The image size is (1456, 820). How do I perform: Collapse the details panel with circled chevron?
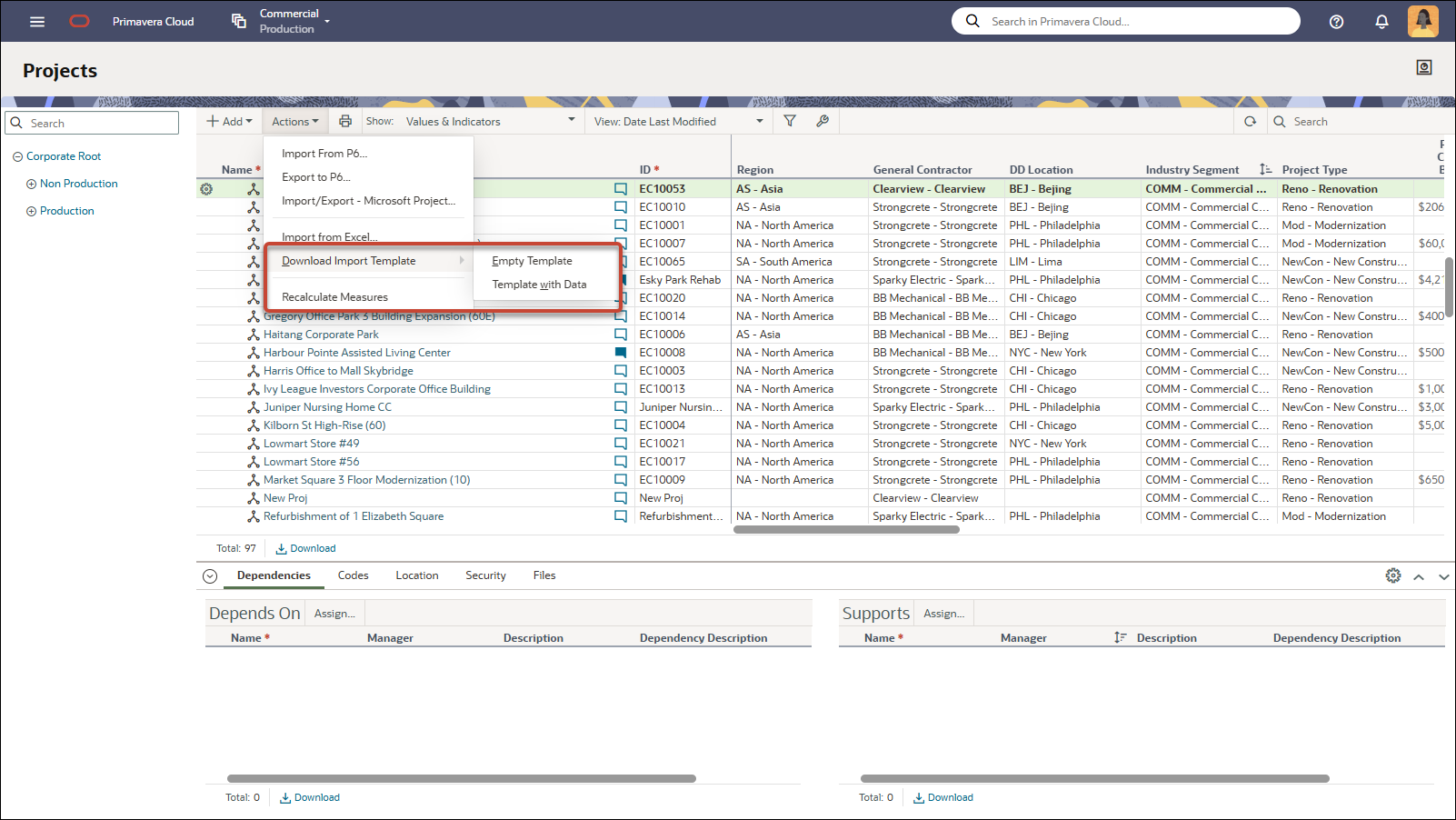pos(210,575)
